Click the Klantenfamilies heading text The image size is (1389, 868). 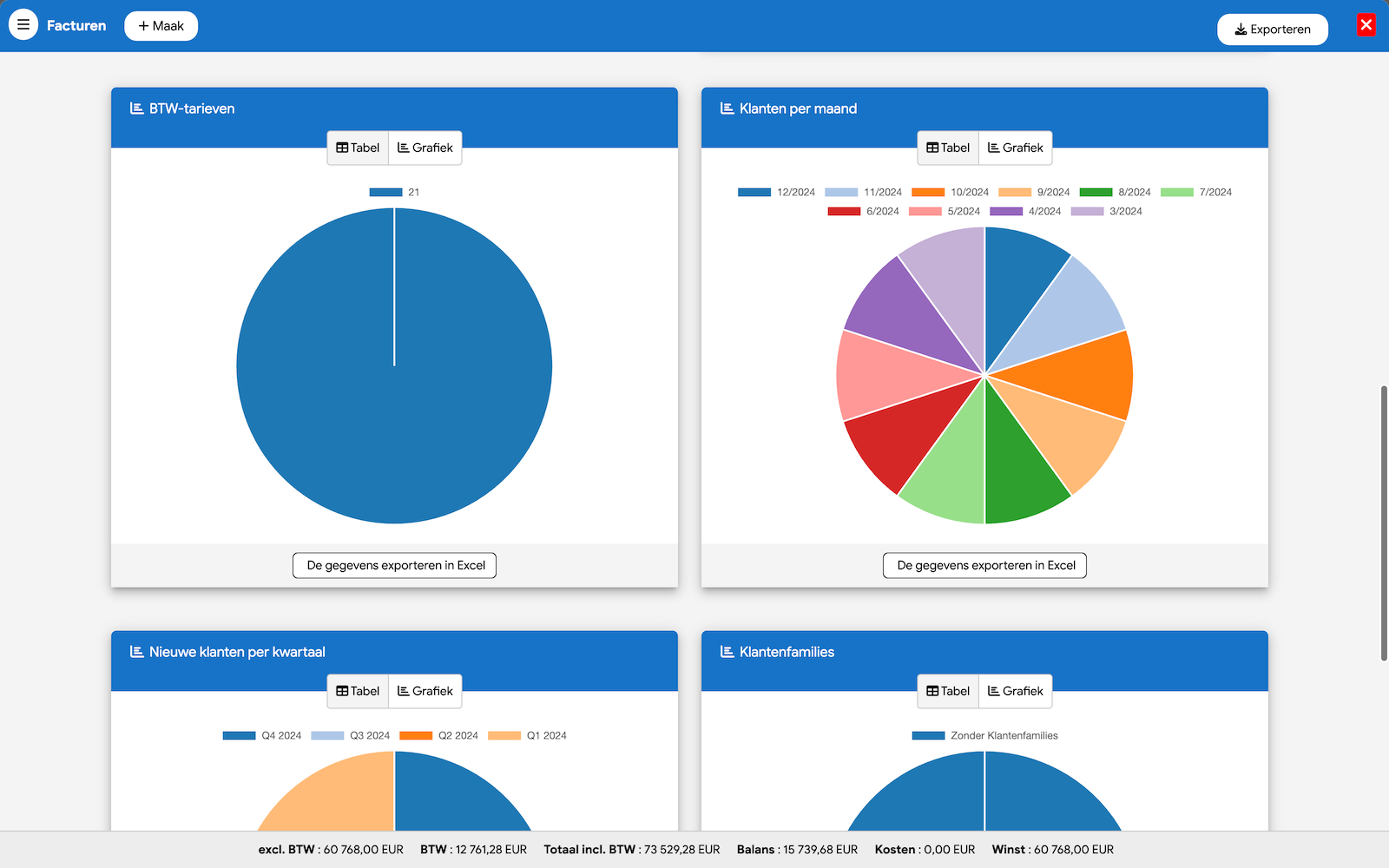[x=787, y=652]
